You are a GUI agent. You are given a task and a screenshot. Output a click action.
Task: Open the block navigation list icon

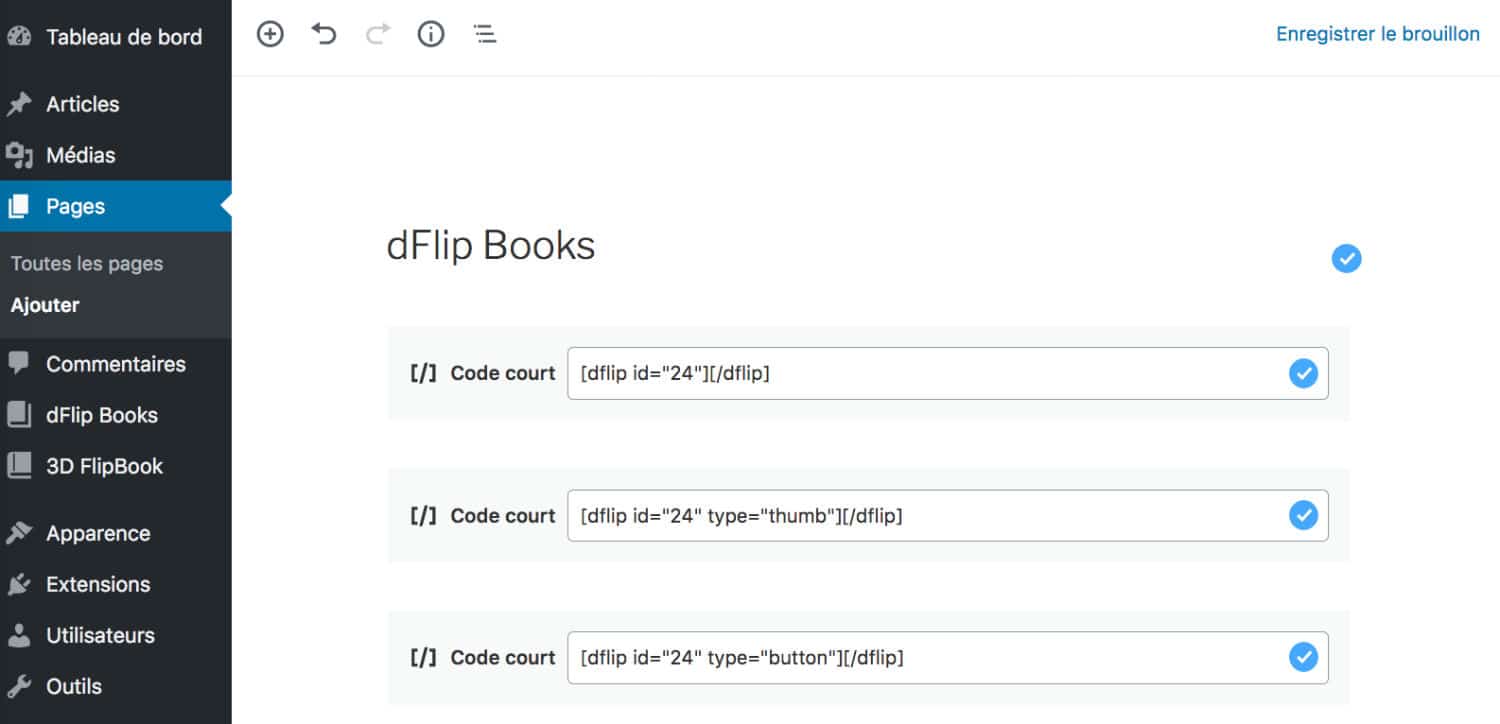pyautogui.click(x=485, y=34)
